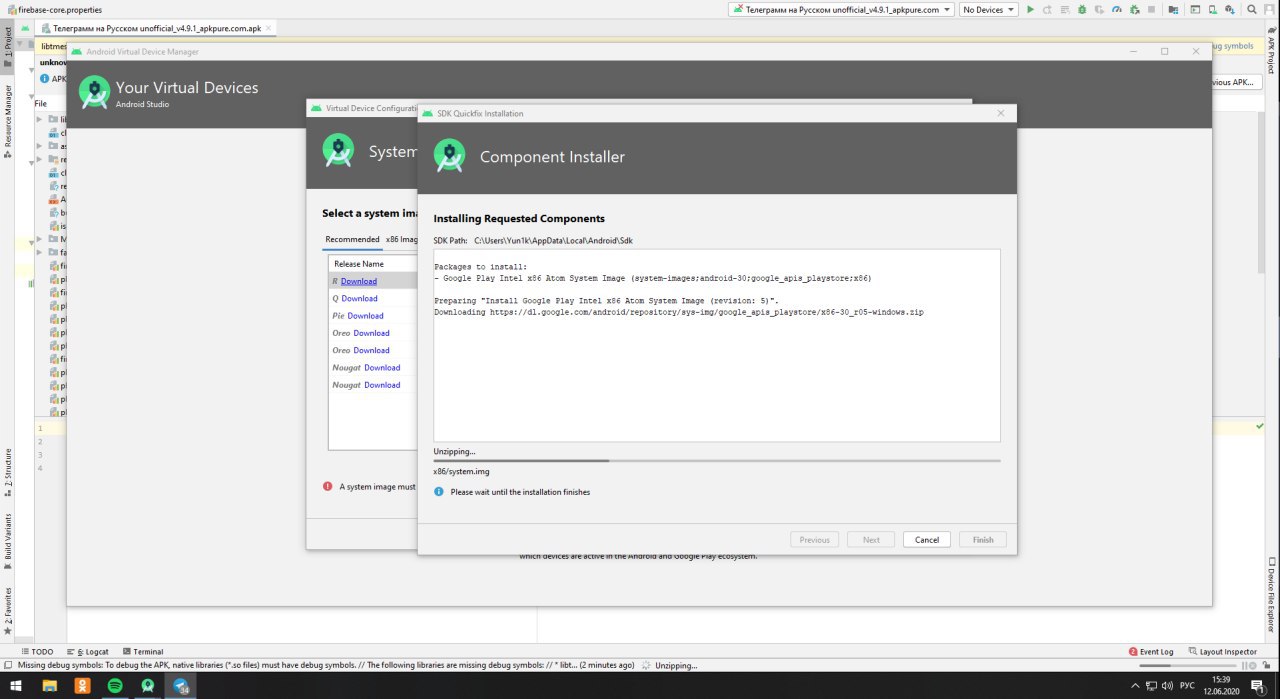Close the SDK Quickfix Installation dialog
This screenshot has height=699, width=1280.
point(1001,113)
